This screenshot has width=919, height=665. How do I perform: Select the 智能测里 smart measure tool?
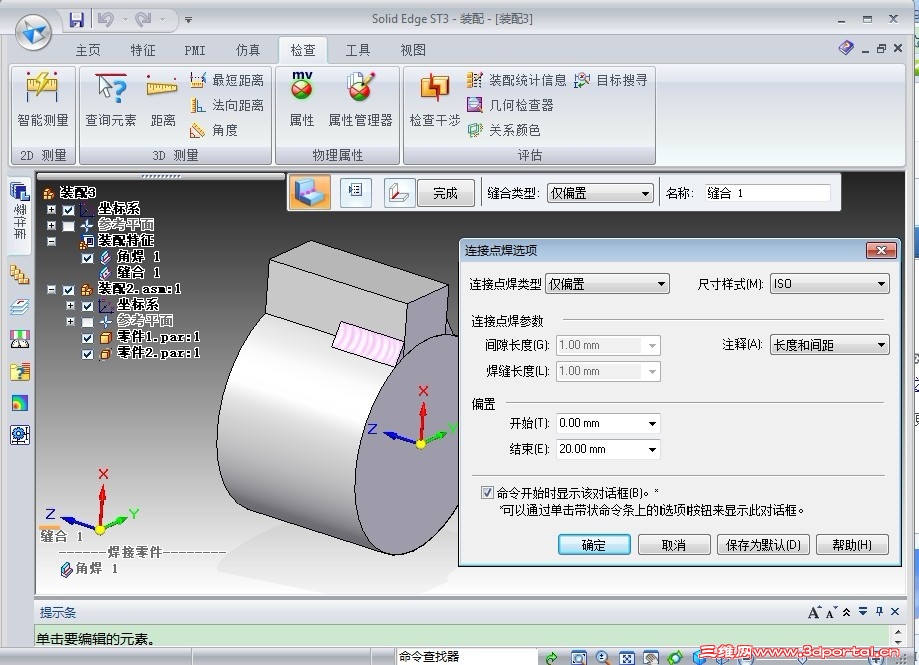43,100
